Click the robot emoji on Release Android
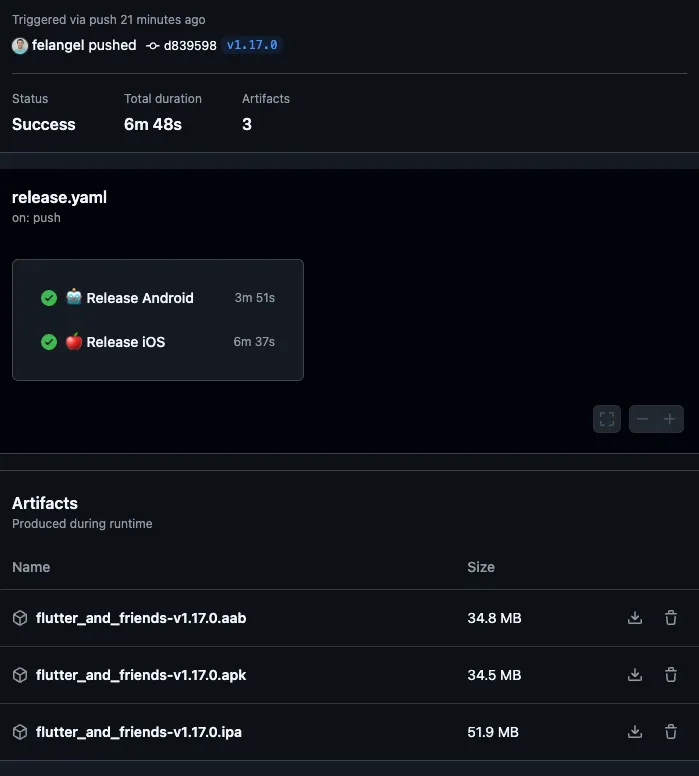Image resolution: width=699 pixels, height=776 pixels. (x=74, y=296)
